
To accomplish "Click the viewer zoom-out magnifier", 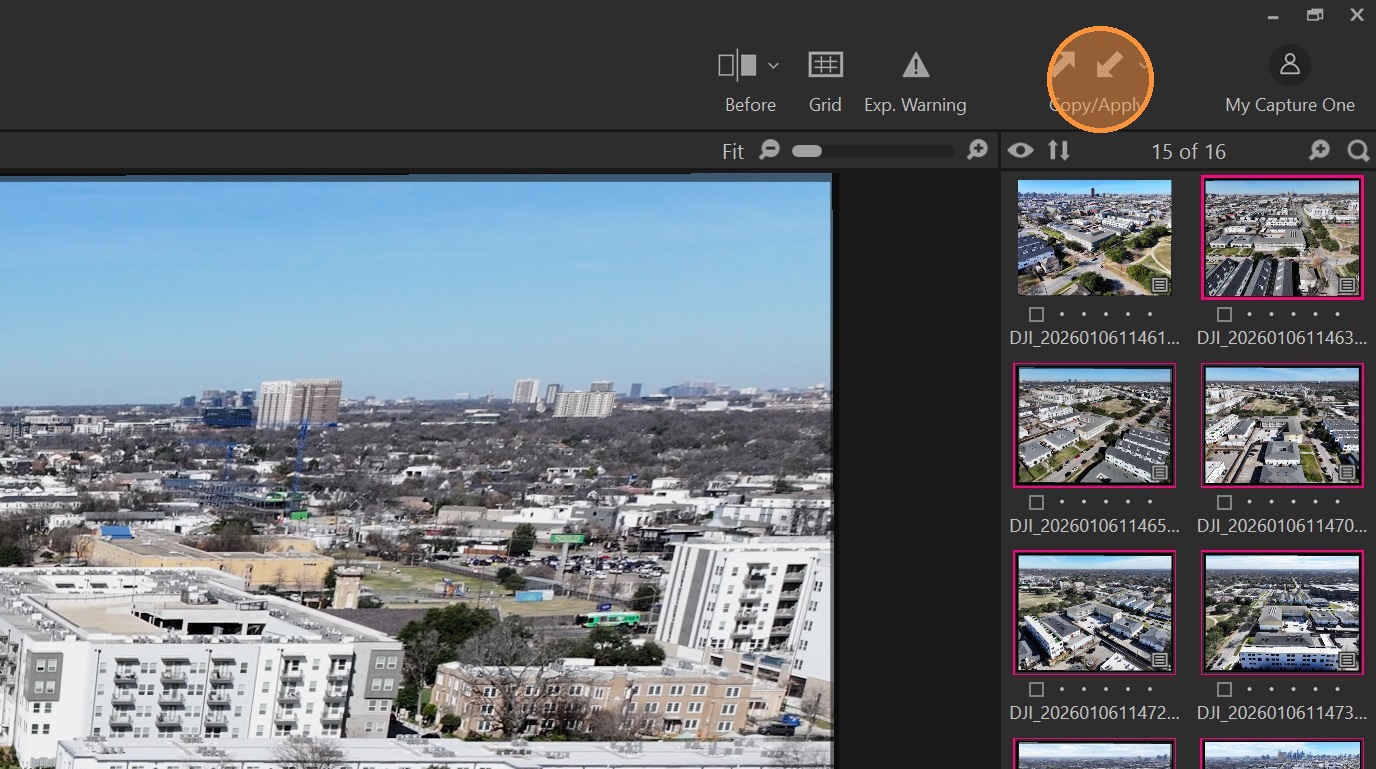I will point(769,150).
